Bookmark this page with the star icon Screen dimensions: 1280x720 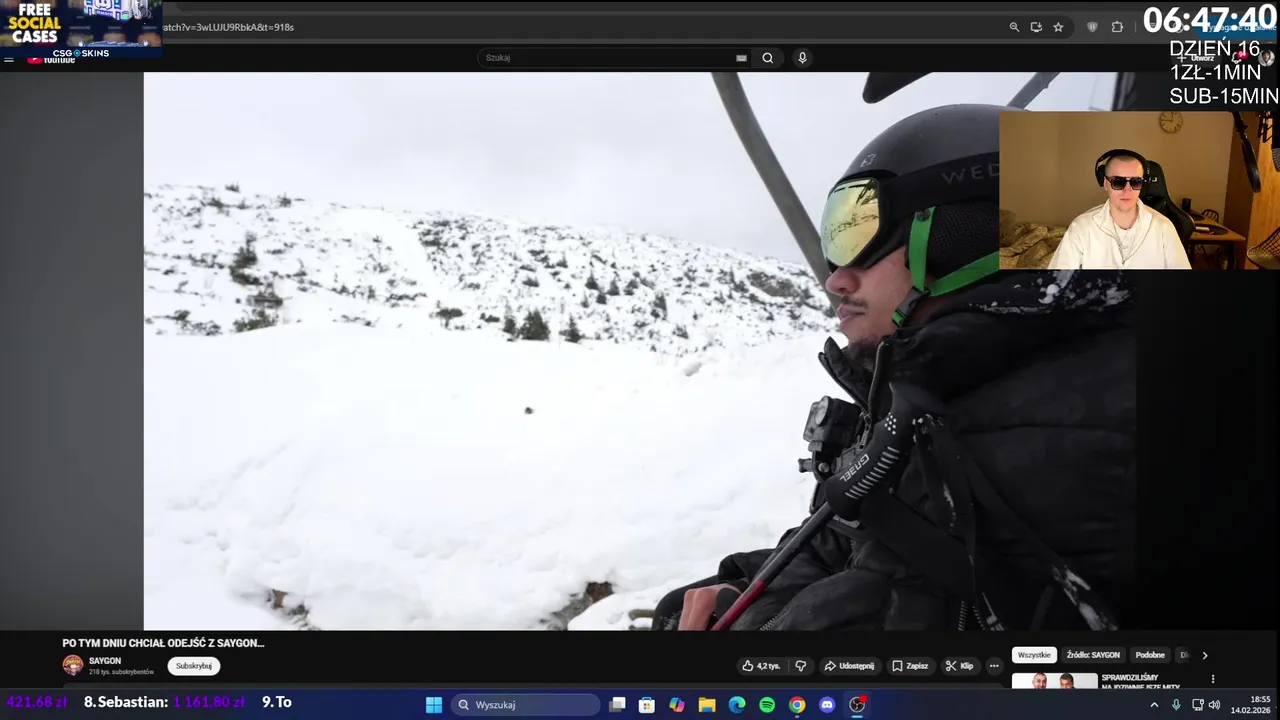tap(1058, 27)
